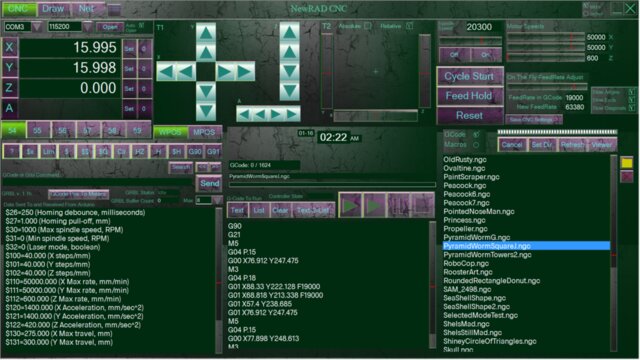Click the Cycle Start button
Viewport: 640px width, 360px height.
pyautogui.click(x=469, y=76)
